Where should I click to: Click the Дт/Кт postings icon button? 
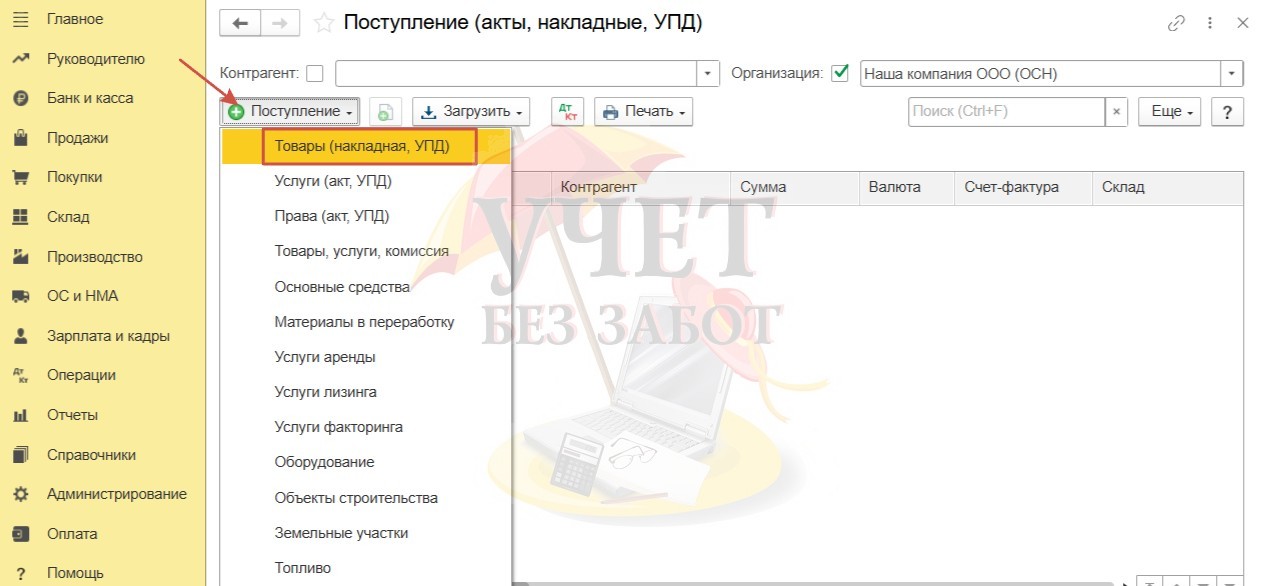[x=567, y=111]
